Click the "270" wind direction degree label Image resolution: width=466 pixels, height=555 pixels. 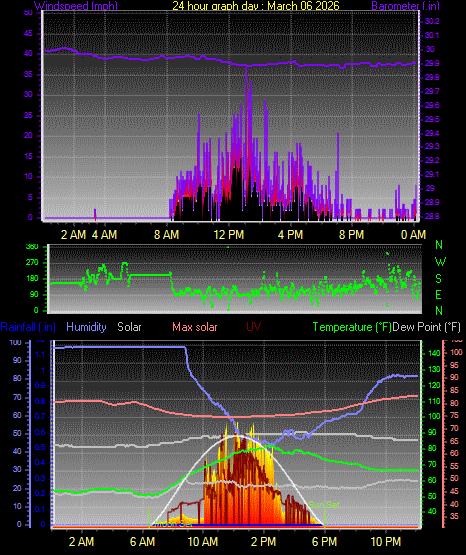(x=32, y=263)
